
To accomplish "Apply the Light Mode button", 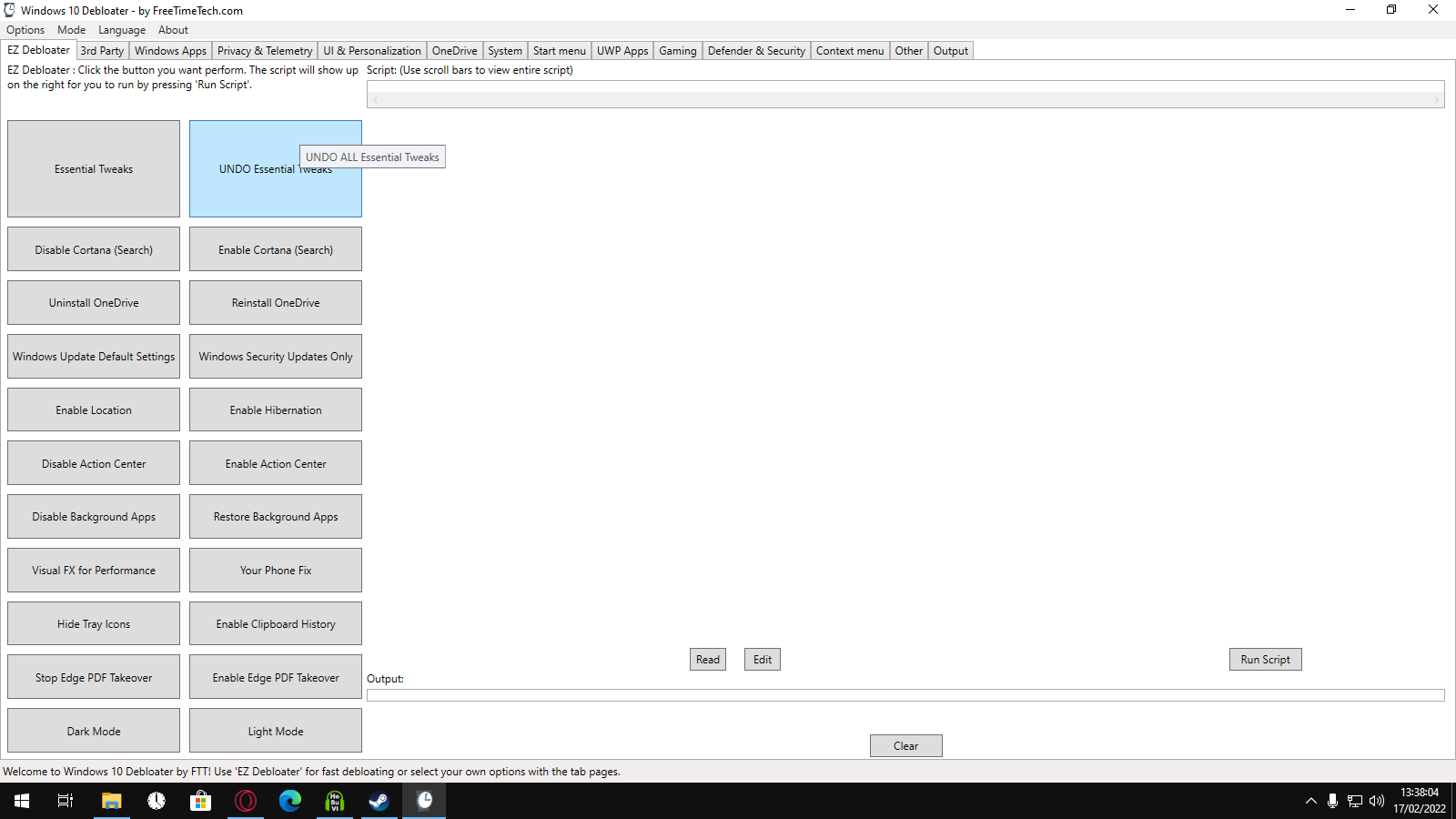I will tap(276, 731).
